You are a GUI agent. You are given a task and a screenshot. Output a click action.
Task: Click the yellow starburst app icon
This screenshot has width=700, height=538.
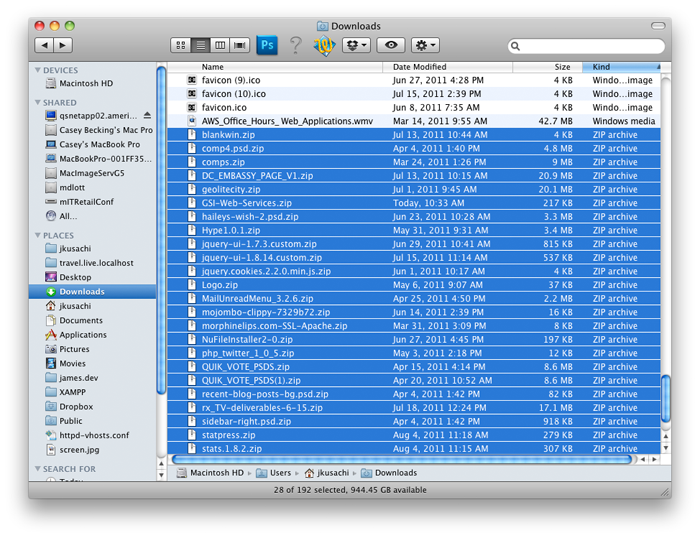[325, 46]
